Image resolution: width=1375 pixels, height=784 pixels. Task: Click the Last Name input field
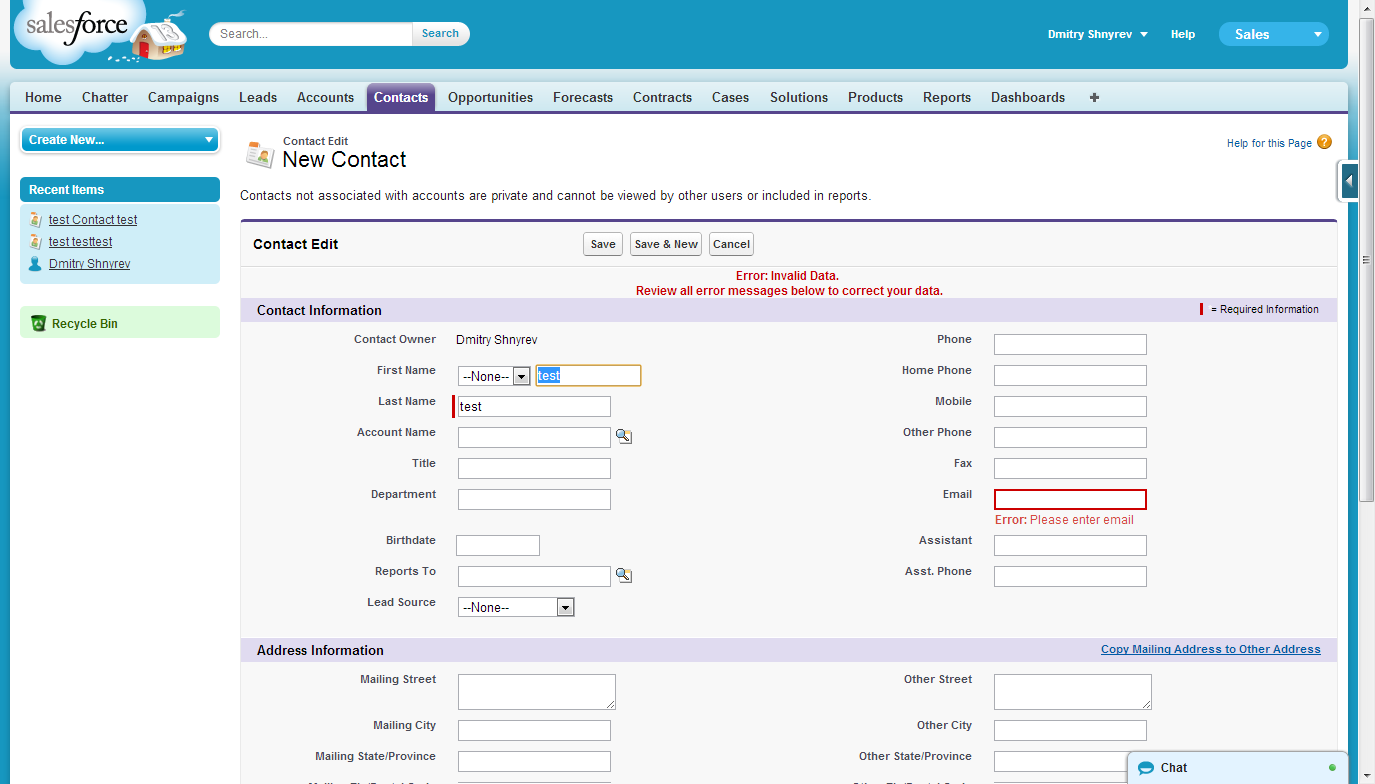coord(534,406)
